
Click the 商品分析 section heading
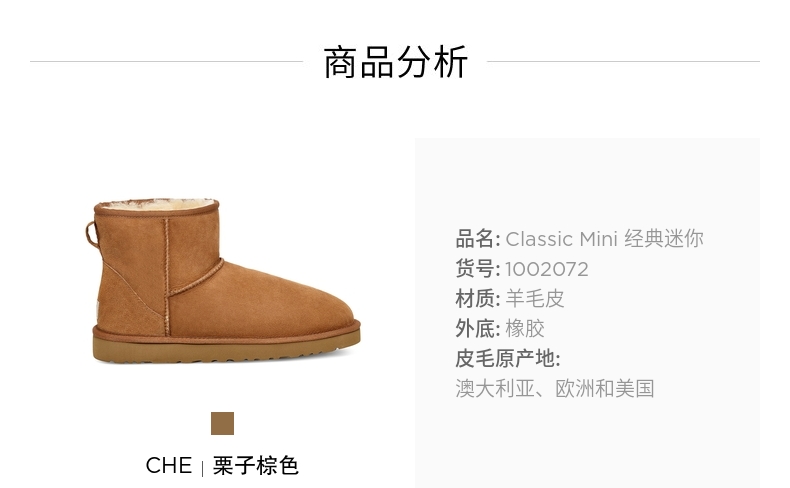tap(396, 62)
